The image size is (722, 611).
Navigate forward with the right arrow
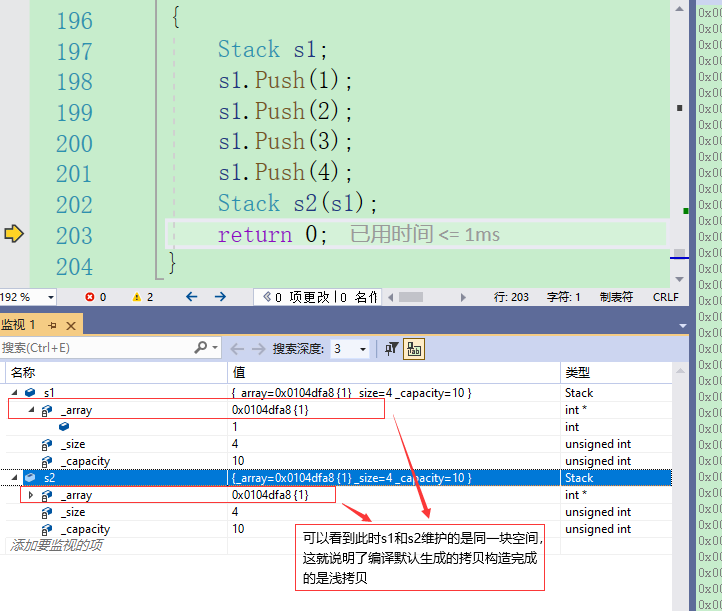point(220,297)
